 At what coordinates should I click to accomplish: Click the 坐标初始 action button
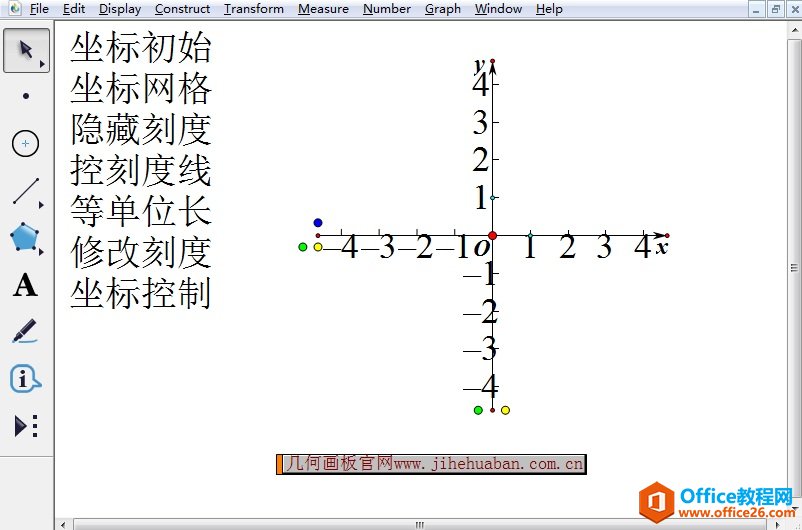coord(141,48)
